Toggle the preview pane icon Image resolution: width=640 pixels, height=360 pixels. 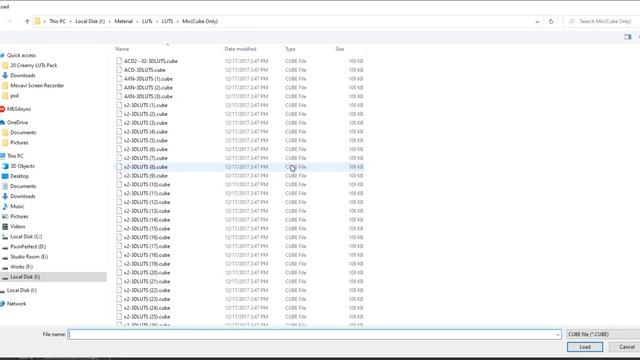628,37
